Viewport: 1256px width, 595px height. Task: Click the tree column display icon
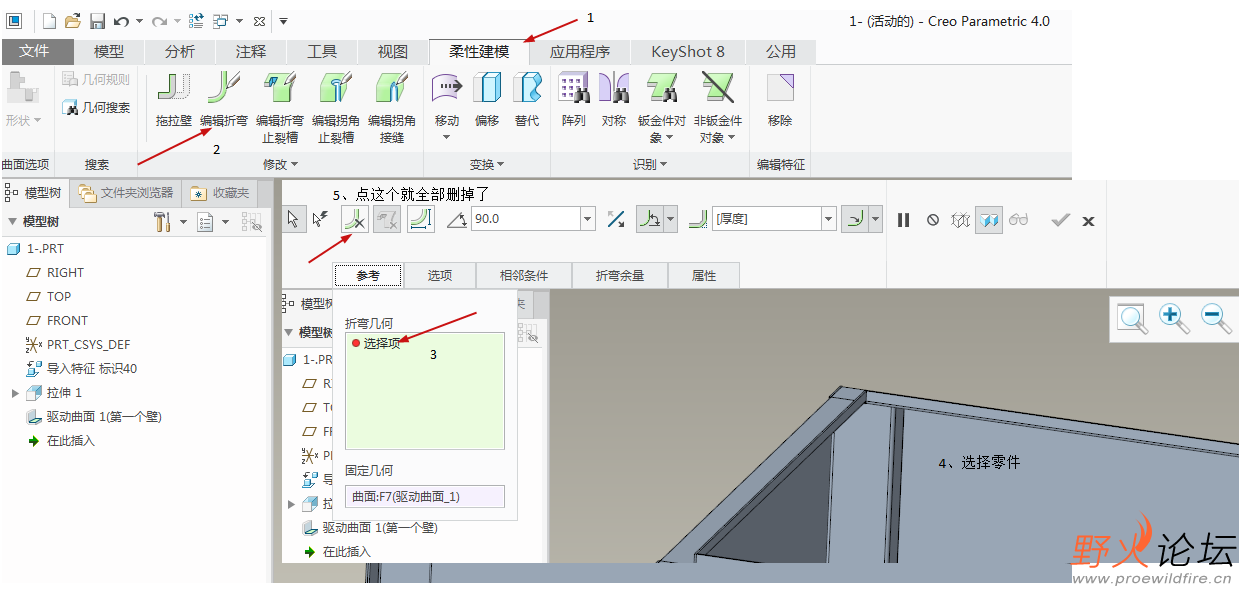(252, 222)
